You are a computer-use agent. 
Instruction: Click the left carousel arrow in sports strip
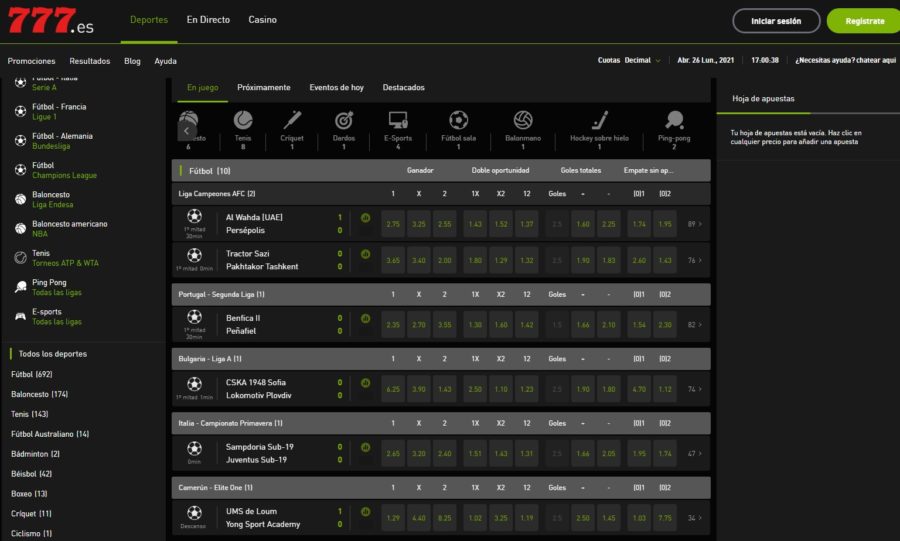pyautogui.click(x=186, y=131)
